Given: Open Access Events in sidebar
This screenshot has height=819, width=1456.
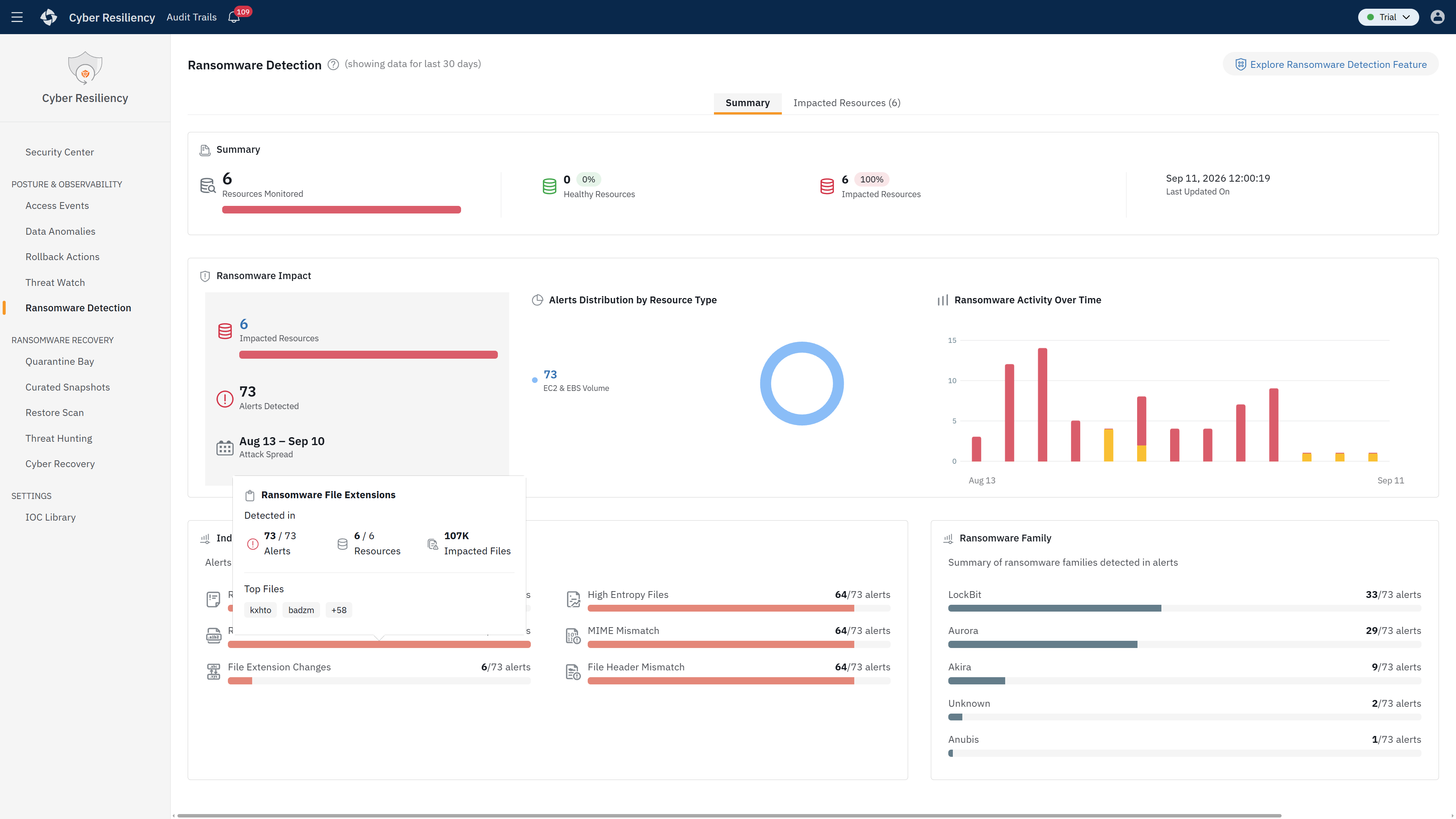Looking at the screenshot, I should pos(57,206).
